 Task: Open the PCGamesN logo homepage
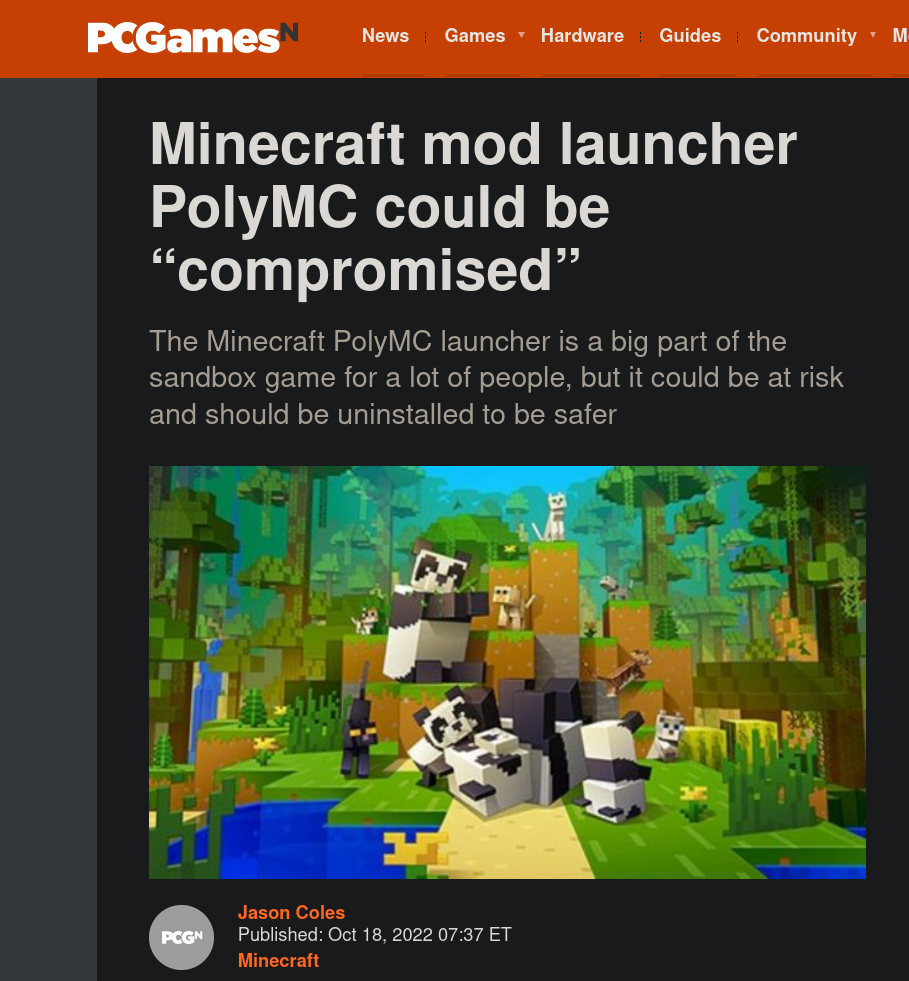click(x=193, y=38)
